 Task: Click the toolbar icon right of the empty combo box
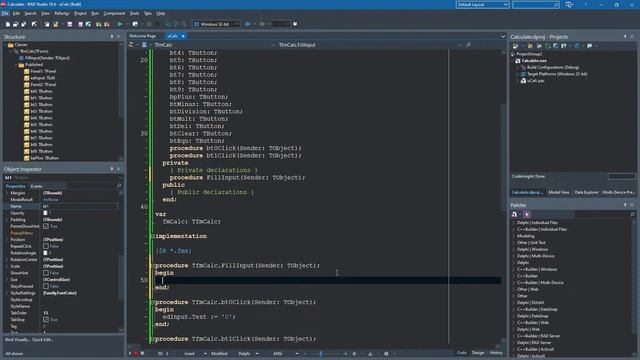(295, 24)
